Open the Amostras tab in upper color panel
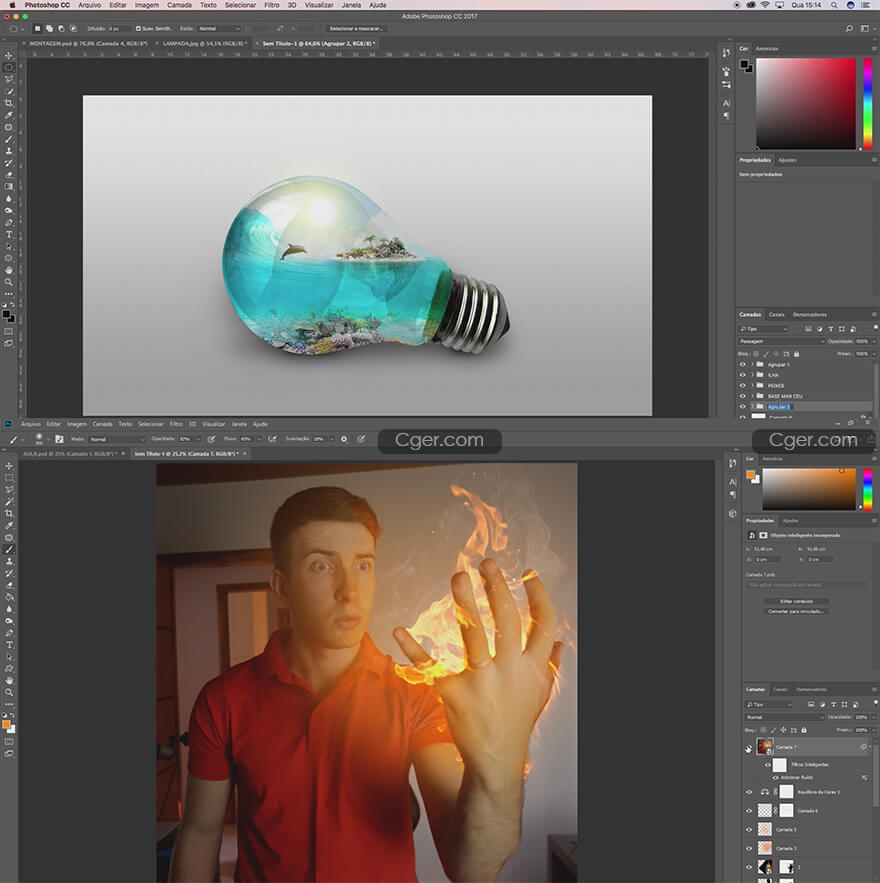 click(x=766, y=49)
